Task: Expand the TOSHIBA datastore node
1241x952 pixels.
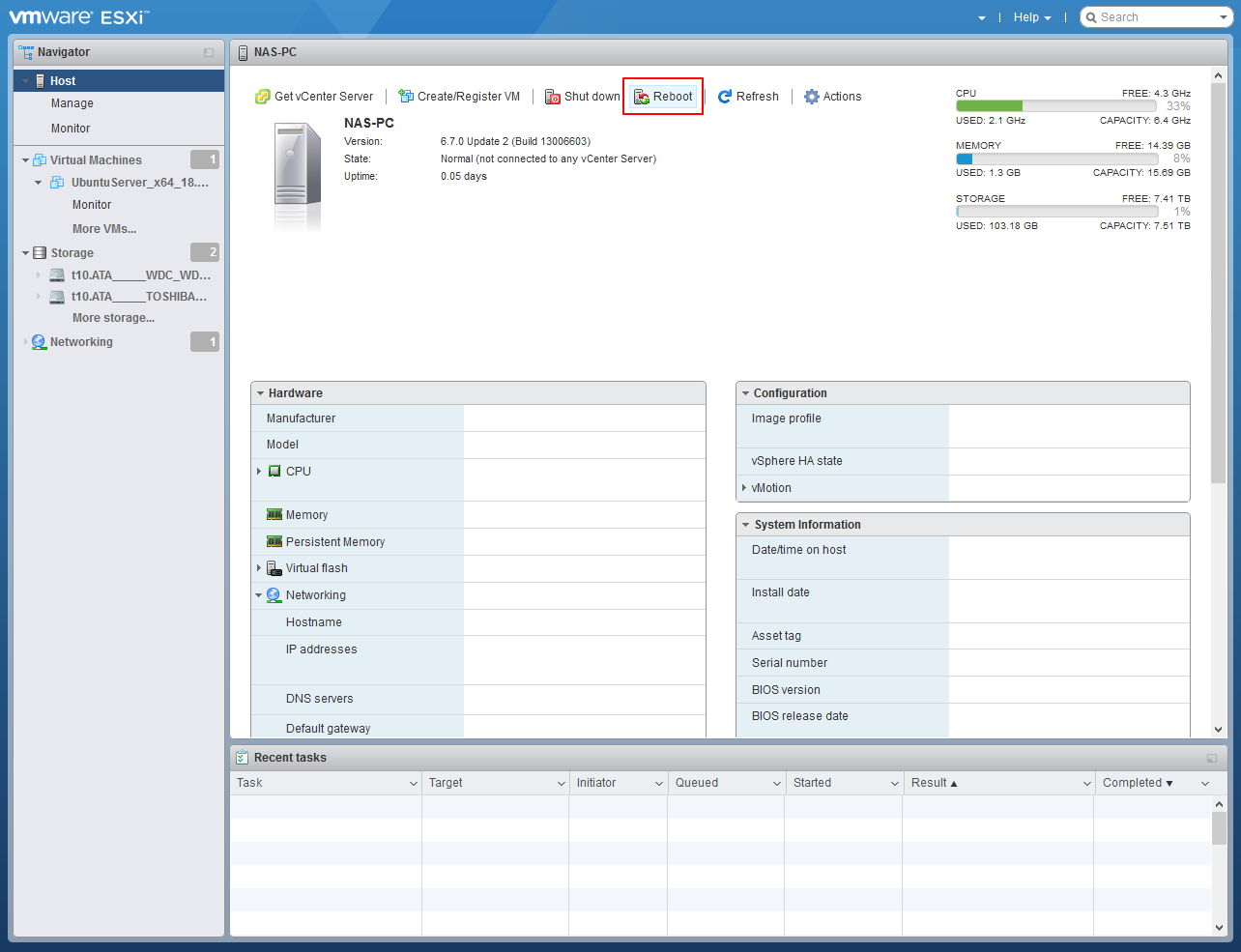Action: tap(39, 297)
